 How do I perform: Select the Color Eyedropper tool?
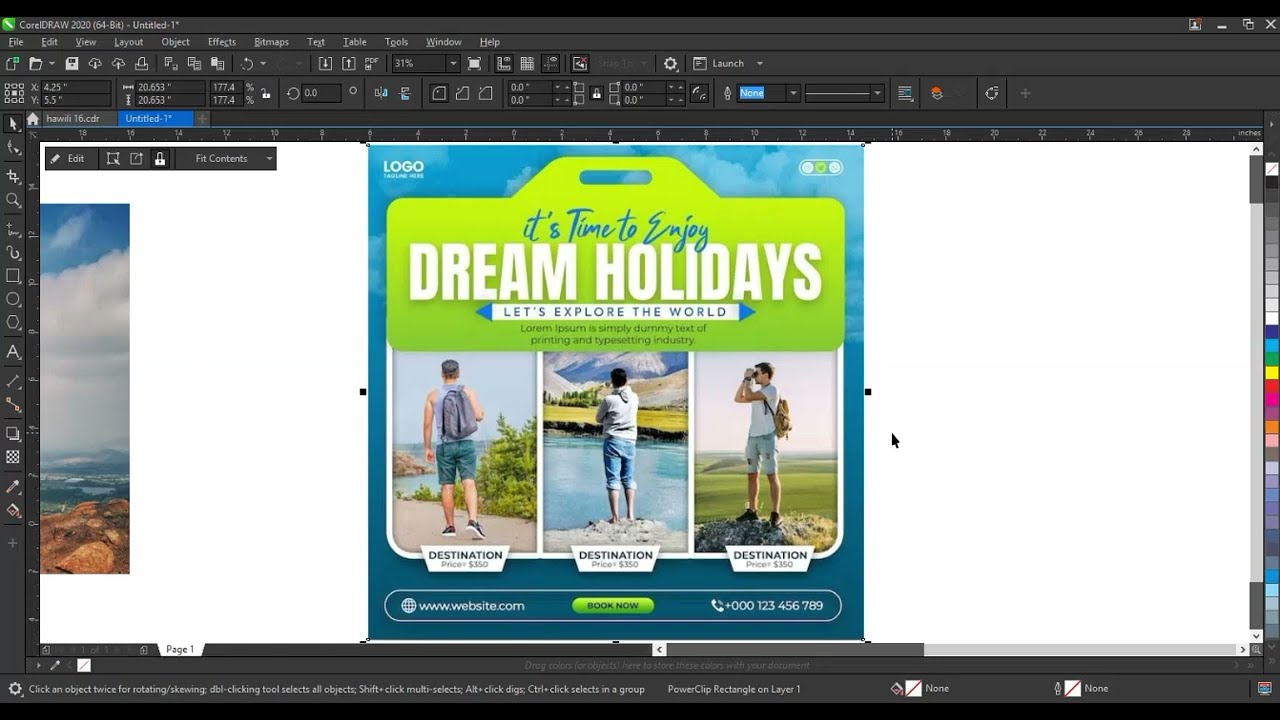coord(13,487)
